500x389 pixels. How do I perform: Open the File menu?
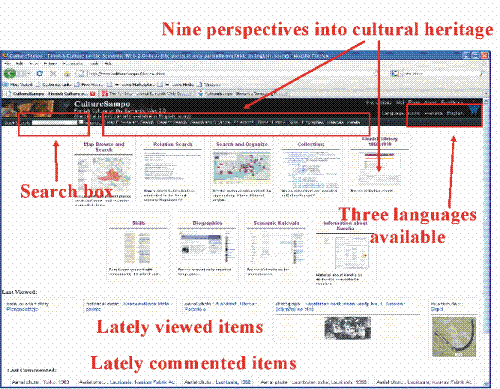pos(8,63)
